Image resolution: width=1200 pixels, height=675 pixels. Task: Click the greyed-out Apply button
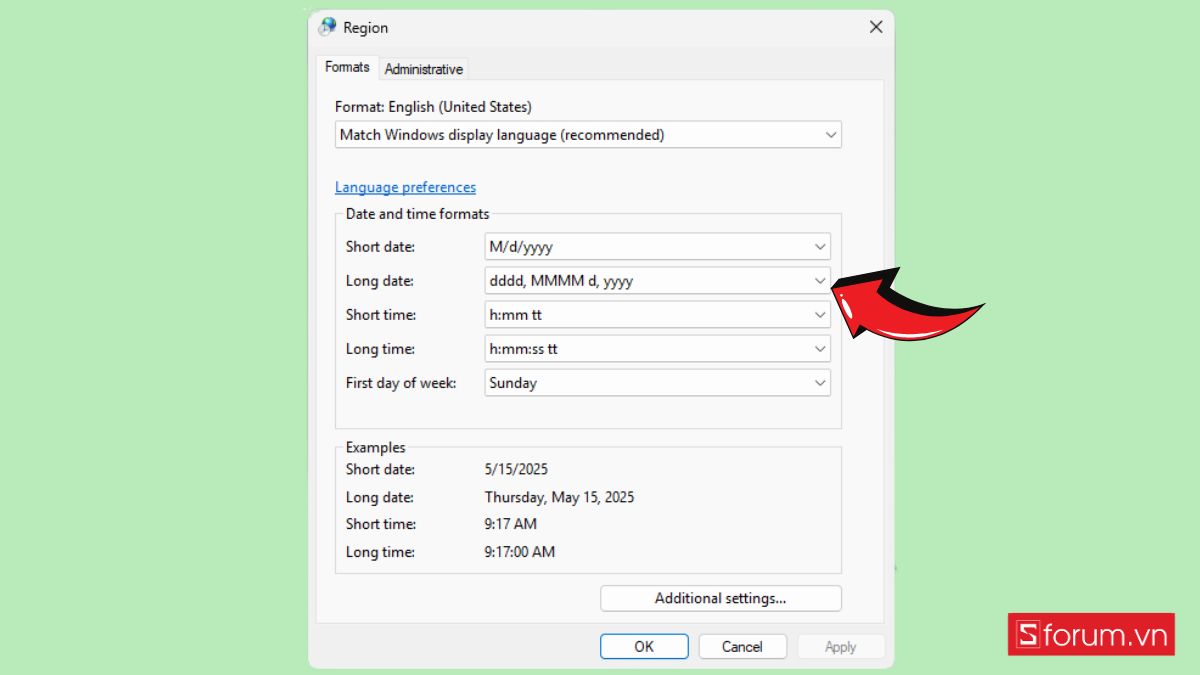coord(840,647)
